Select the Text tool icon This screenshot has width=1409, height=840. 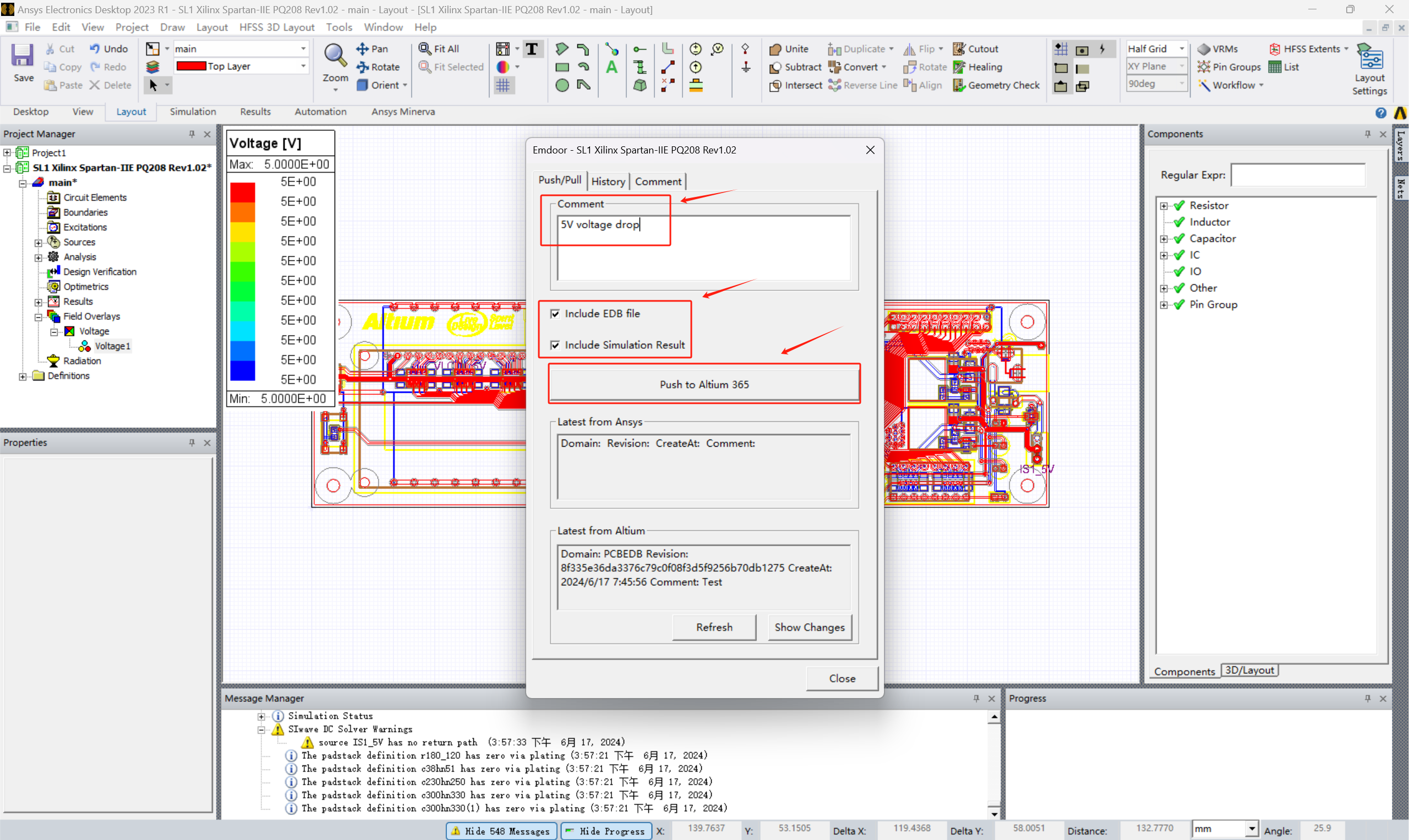(x=531, y=48)
